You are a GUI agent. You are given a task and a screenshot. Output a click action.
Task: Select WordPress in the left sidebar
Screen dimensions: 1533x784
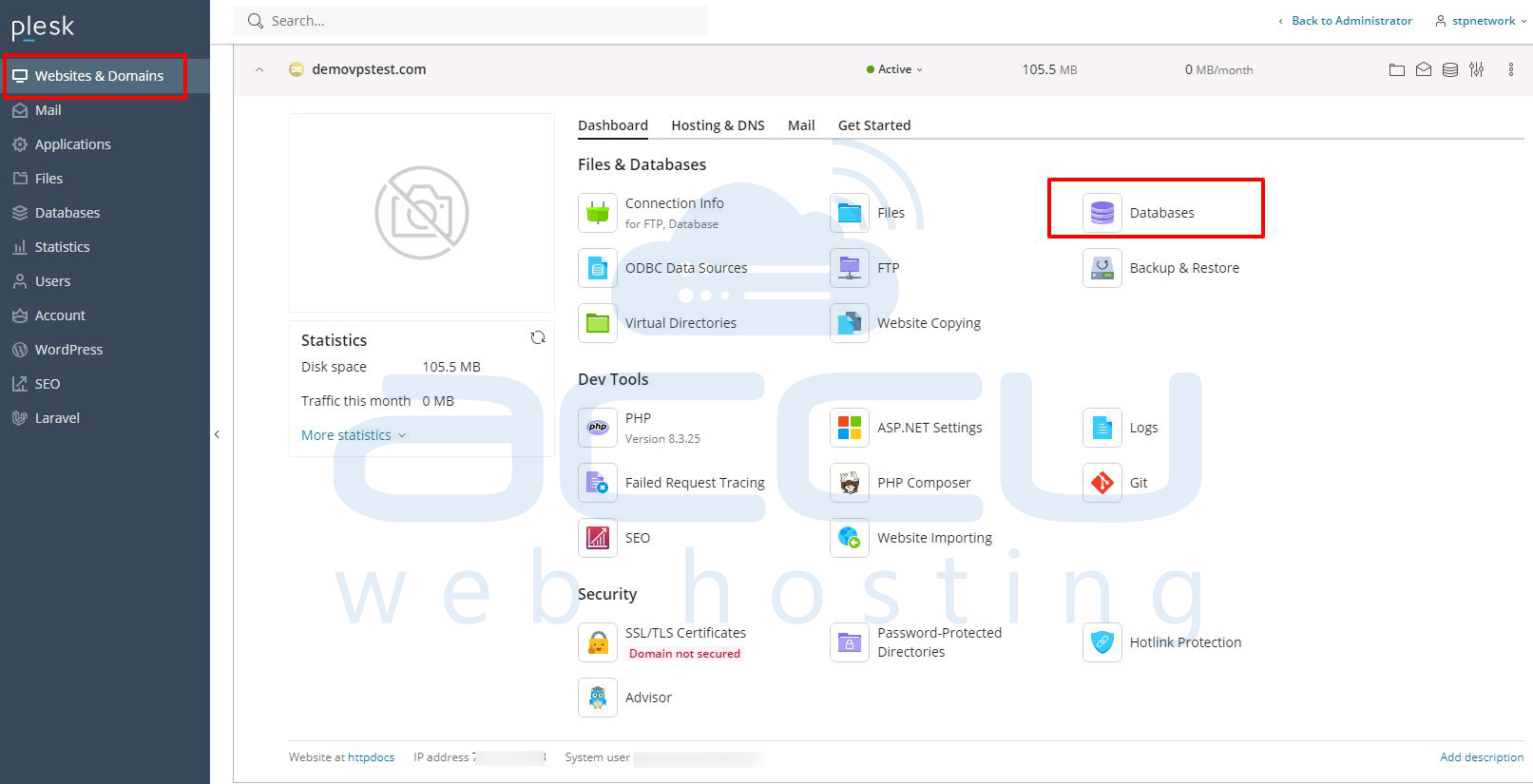(x=68, y=350)
